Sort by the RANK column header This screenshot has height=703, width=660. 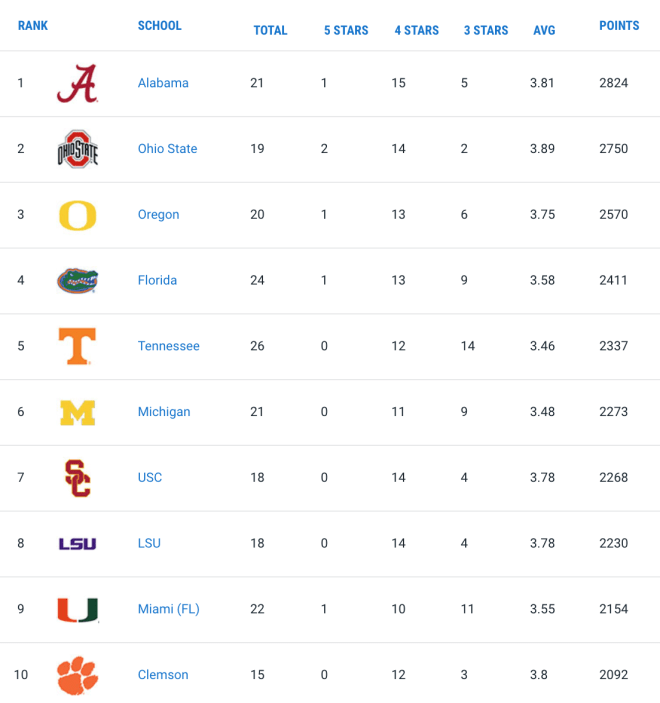33,26
